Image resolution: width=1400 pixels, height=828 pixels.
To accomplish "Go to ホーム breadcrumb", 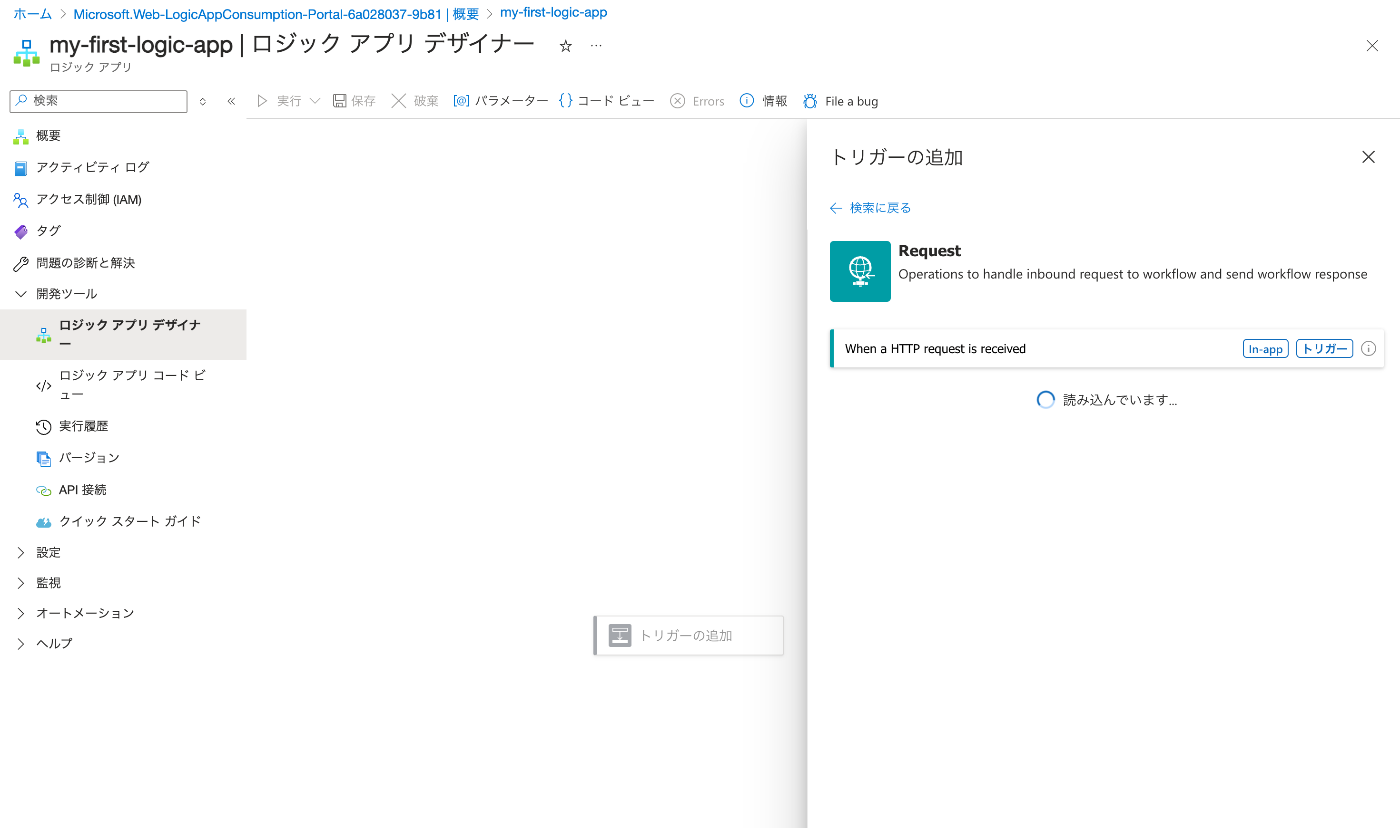I will [32, 14].
